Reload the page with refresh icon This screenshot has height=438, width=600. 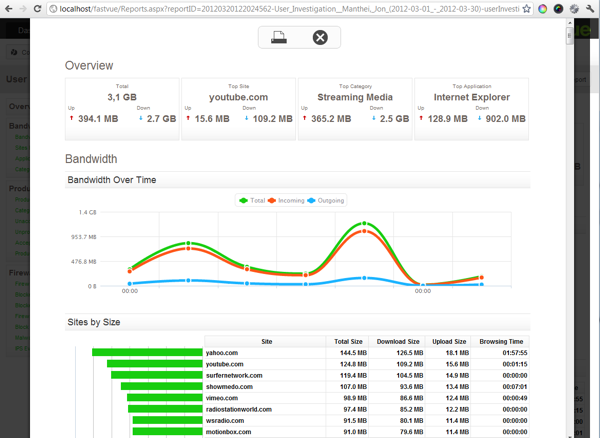click(x=37, y=8)
